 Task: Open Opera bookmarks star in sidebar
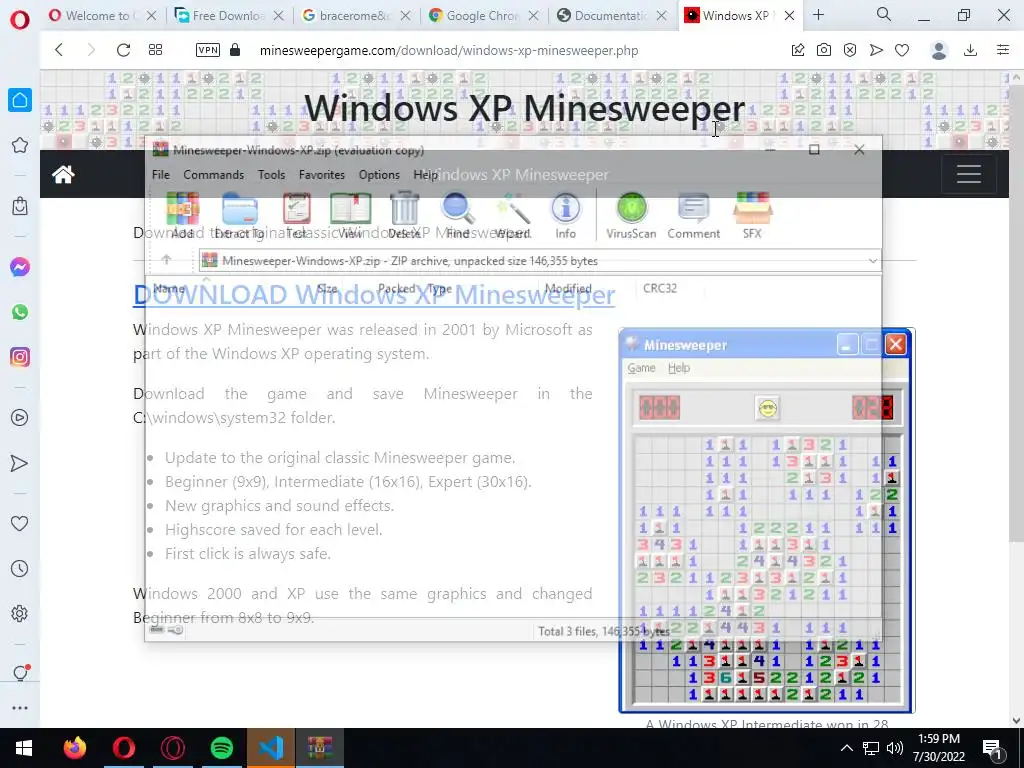coord(20,145)
